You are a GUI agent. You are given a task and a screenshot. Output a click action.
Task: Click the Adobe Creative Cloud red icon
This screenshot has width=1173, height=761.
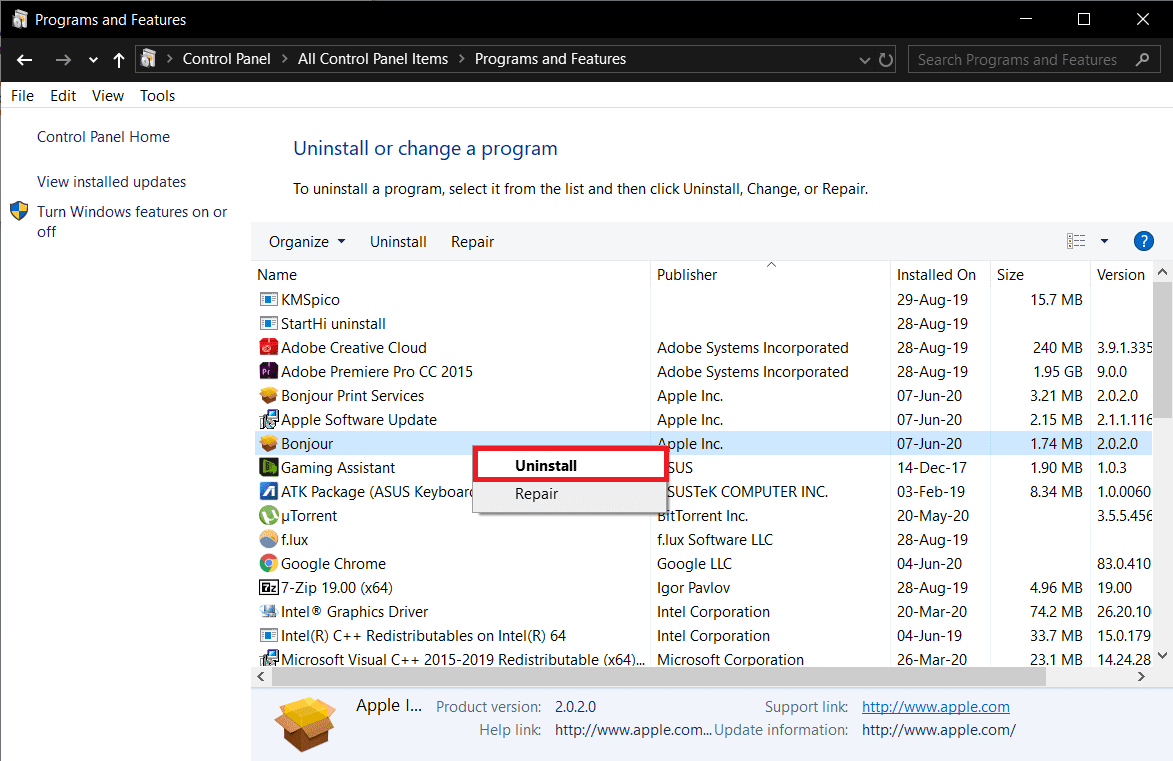click(266, 347)
